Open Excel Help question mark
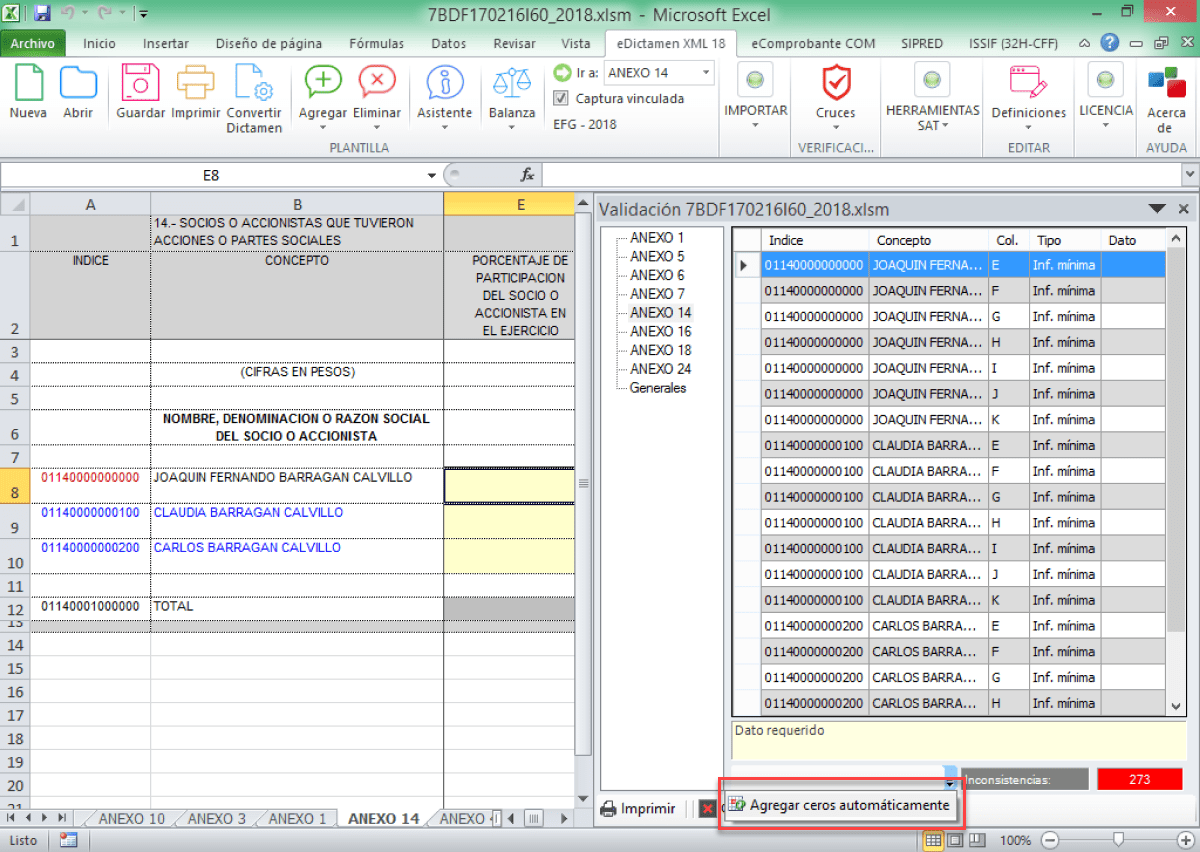Viewport: 1200px width, 852px height. point(1109,43)
